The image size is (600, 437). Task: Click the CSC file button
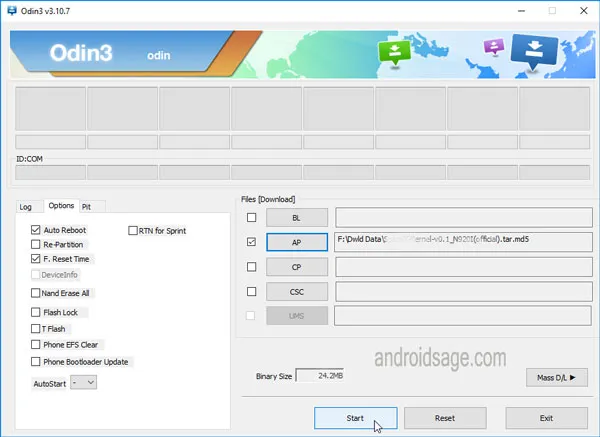[x=296, y=292]
